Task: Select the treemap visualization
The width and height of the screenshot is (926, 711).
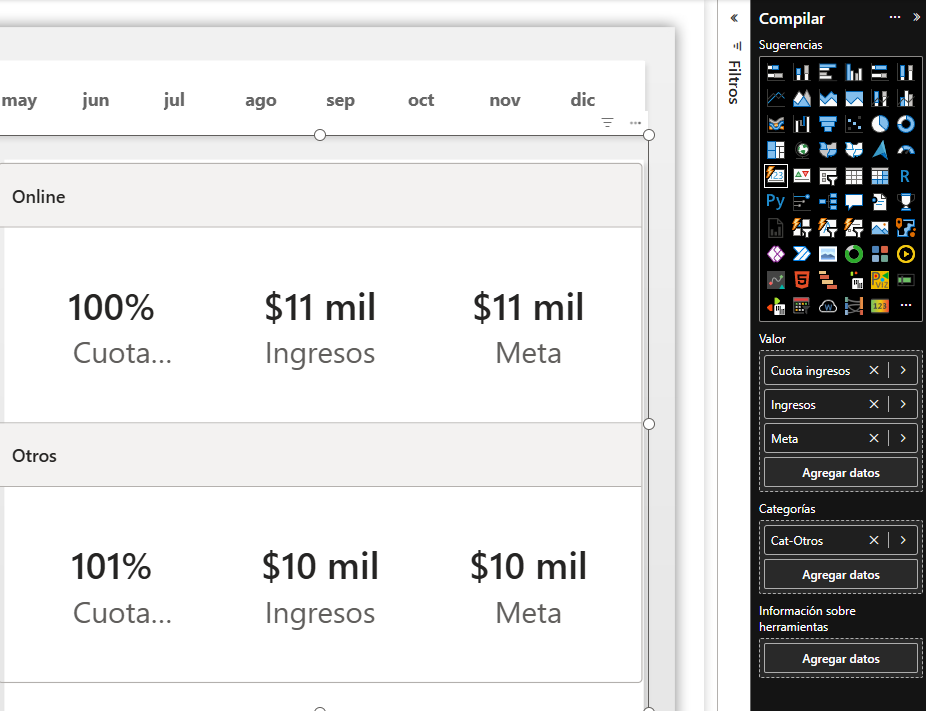Action: [x=775, y=150]
